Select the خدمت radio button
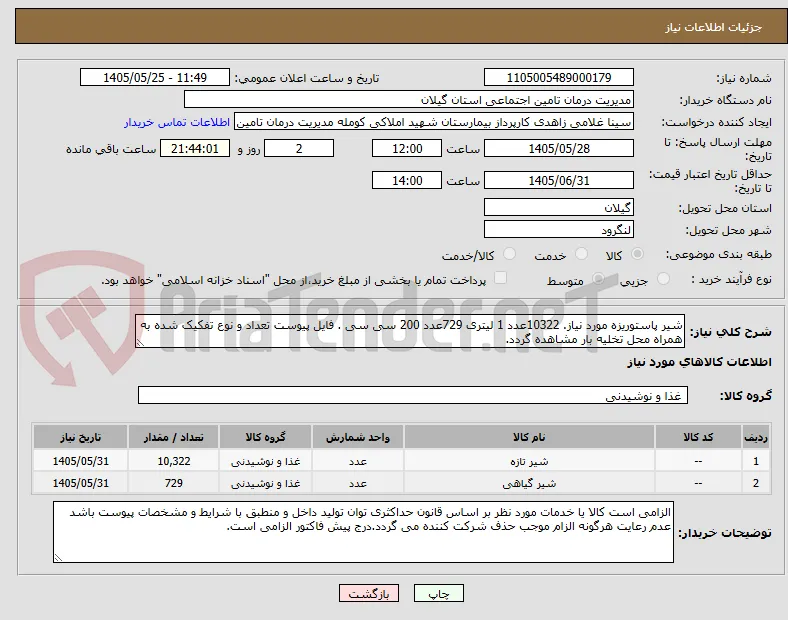Screen dimensions: 788x620 pyautogui.click(x=581, y=254)
